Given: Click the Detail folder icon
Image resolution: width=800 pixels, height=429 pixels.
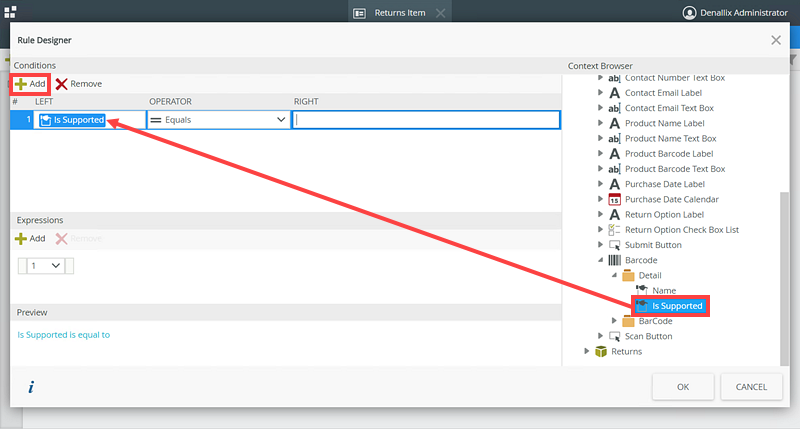Looking at the screenshot, I should [x=628, y=275].
